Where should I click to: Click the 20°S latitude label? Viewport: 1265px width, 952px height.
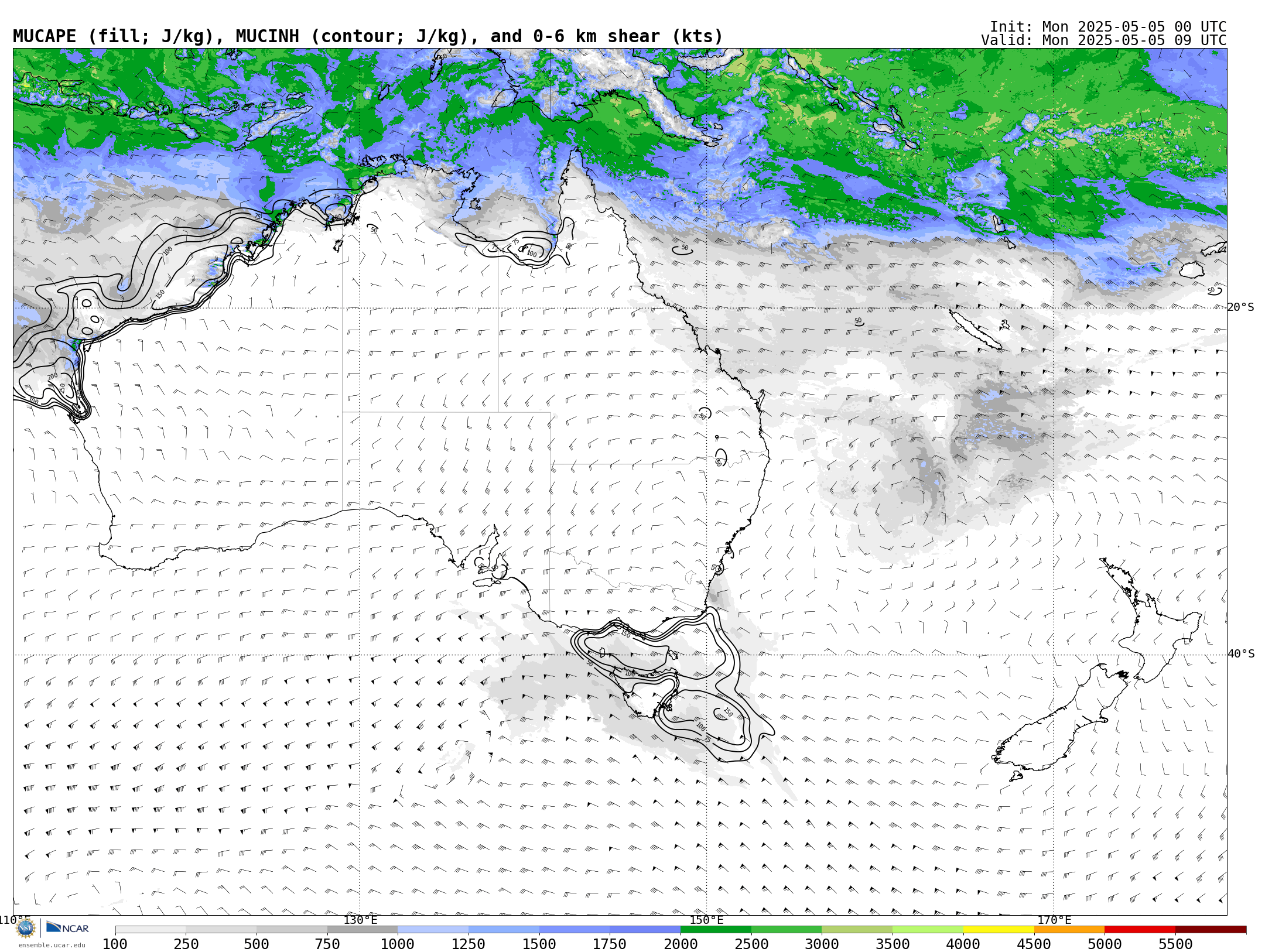pos(1240,307)
